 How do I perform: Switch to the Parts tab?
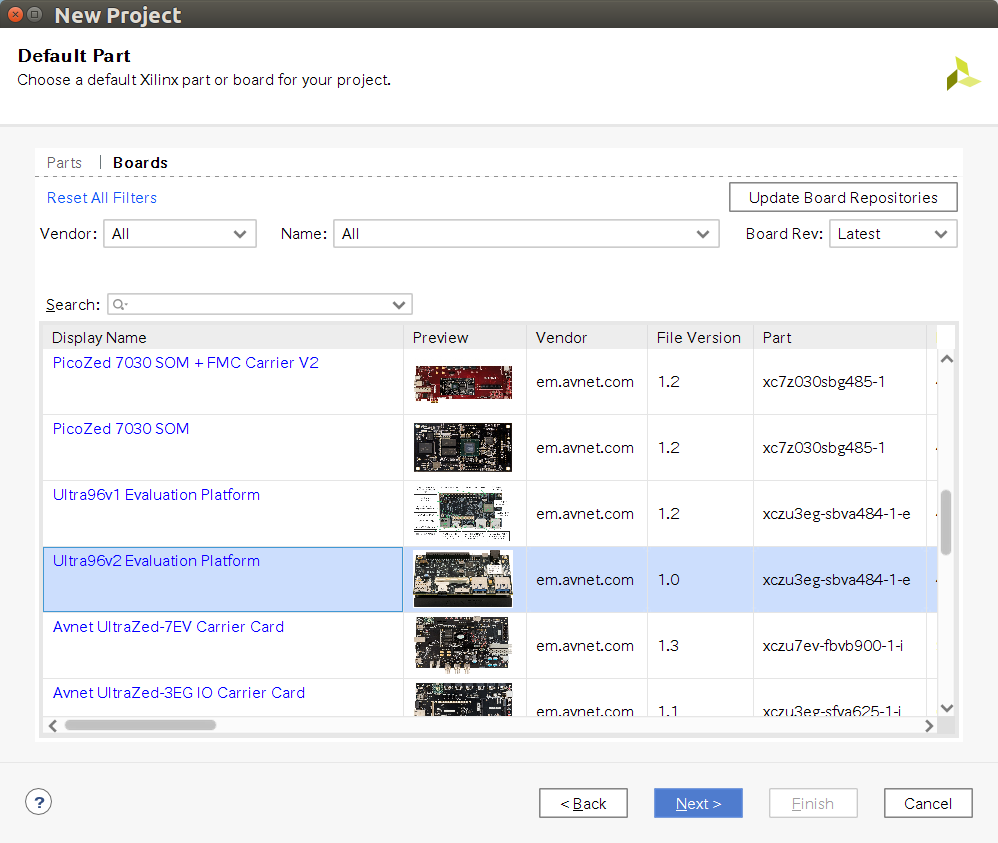tap(64, 163)
